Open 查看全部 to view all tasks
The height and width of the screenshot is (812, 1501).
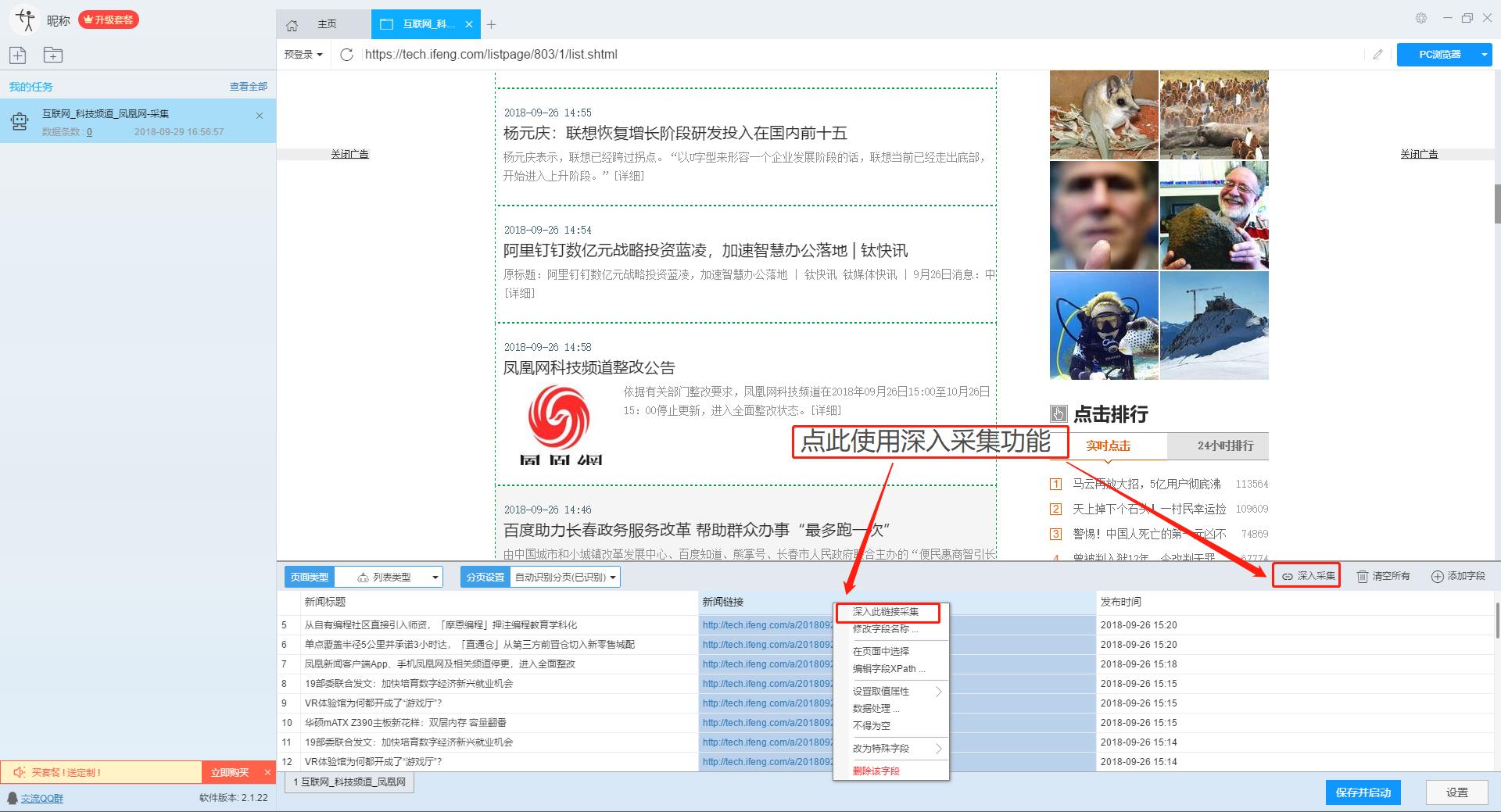click(x=248, y=86)
